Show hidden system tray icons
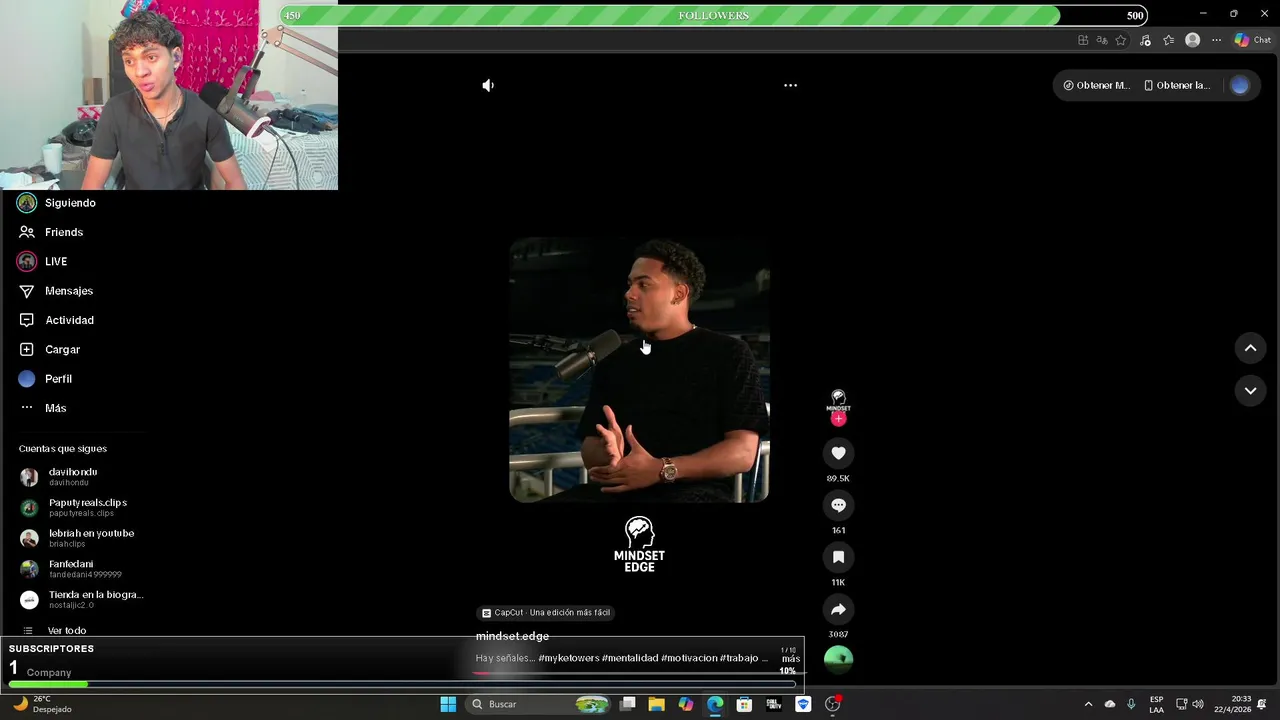1280x720 pixels. click(x=1088, y=704)
